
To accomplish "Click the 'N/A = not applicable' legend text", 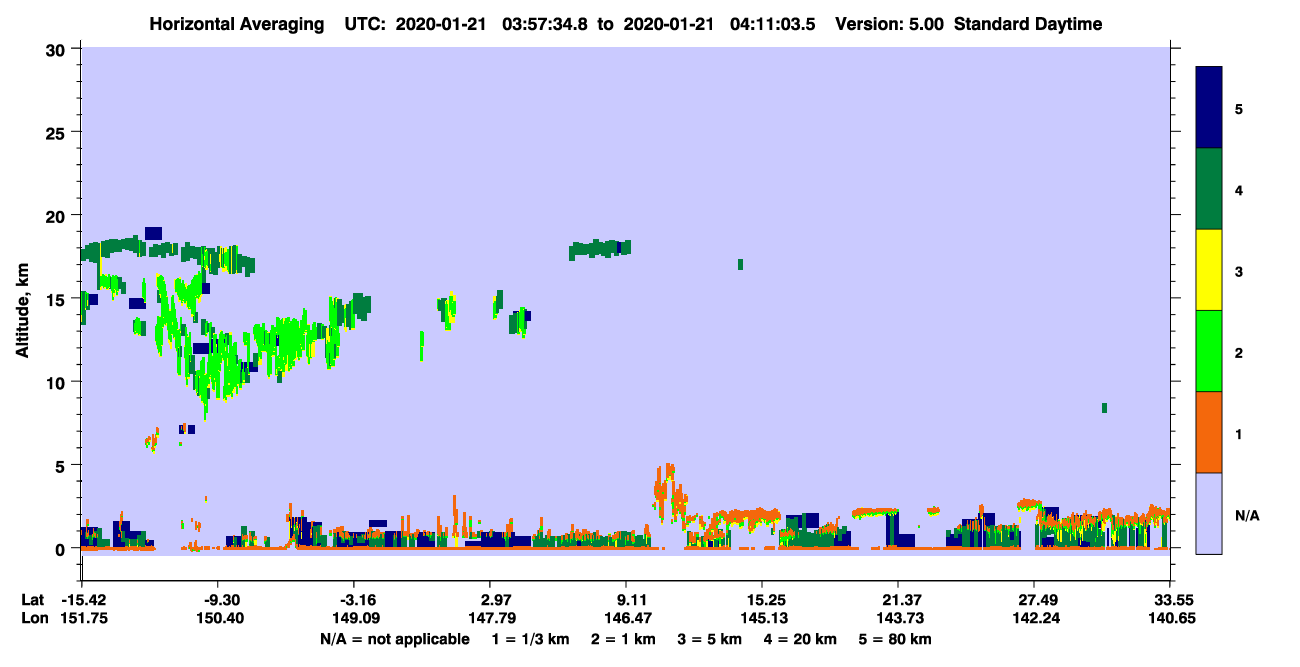I will tap(394, 639).
